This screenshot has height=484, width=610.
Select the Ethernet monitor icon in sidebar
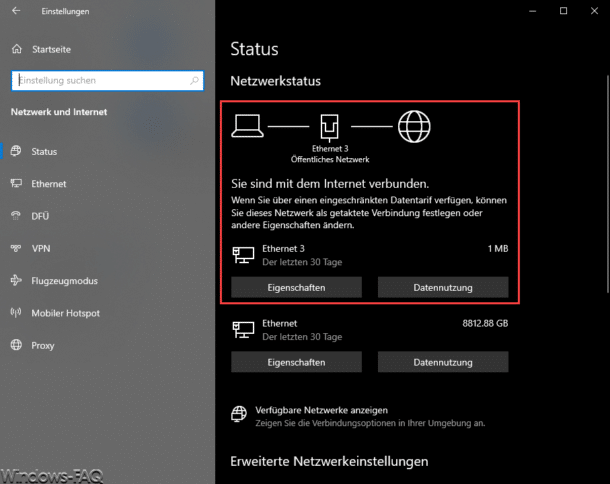coord(16,183)
